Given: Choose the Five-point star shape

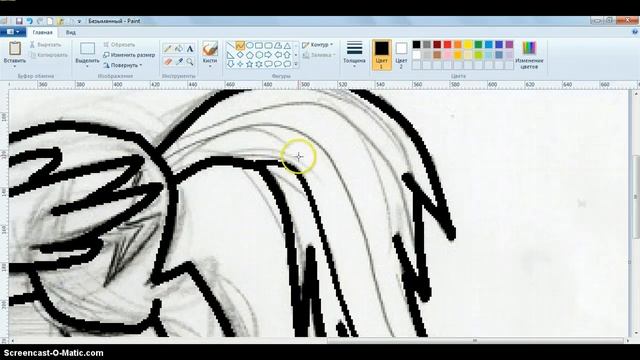Looking at the screenshot, I should click(x=249, y=64).
